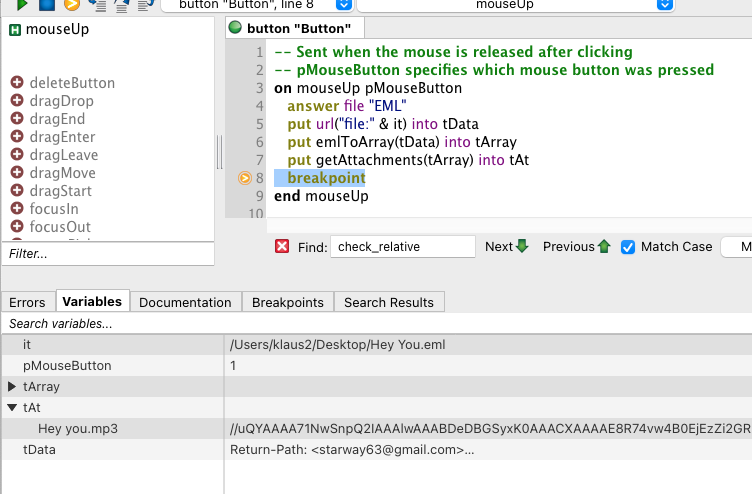The height and width of the screenshot is (494, 752).
Task: Collapse the tAt variable
Action: (x=12, y=408)
